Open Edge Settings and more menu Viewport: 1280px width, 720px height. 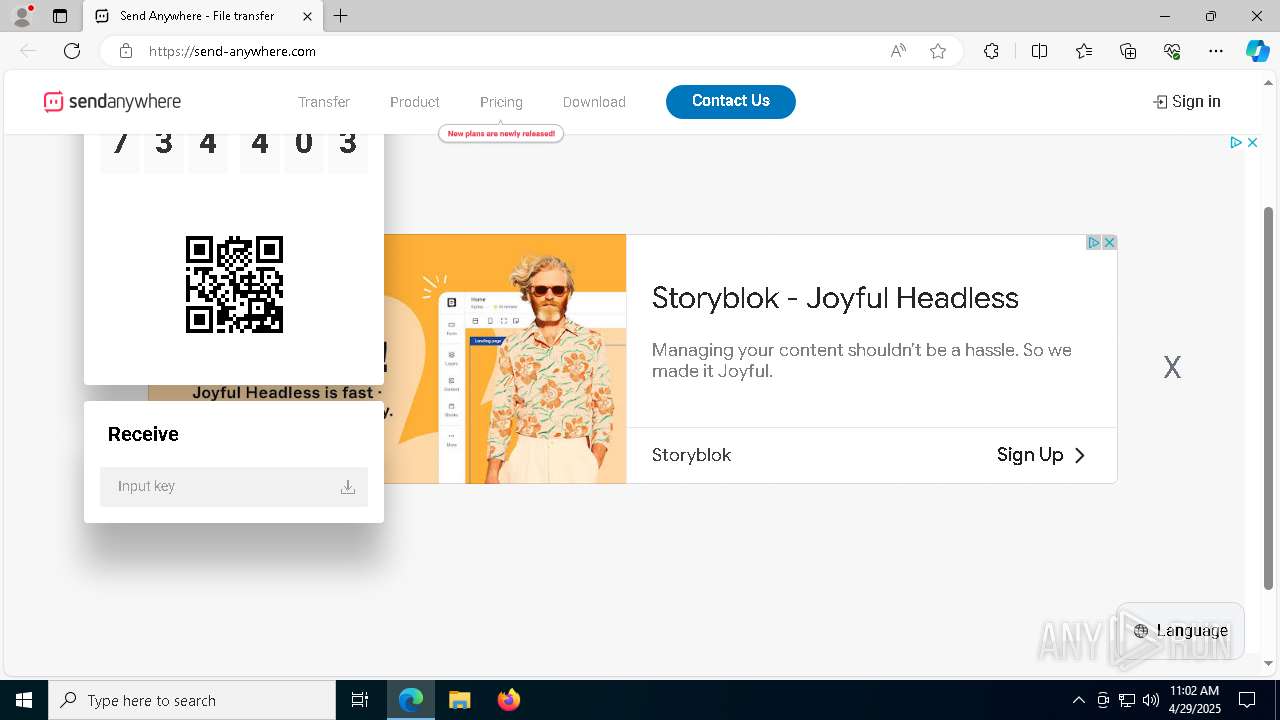click(1216, 51)
